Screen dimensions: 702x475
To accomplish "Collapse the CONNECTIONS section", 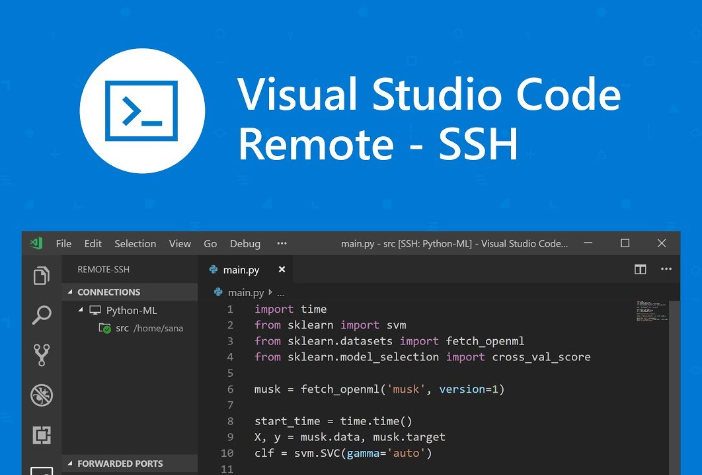I will (x=70, y=292).
